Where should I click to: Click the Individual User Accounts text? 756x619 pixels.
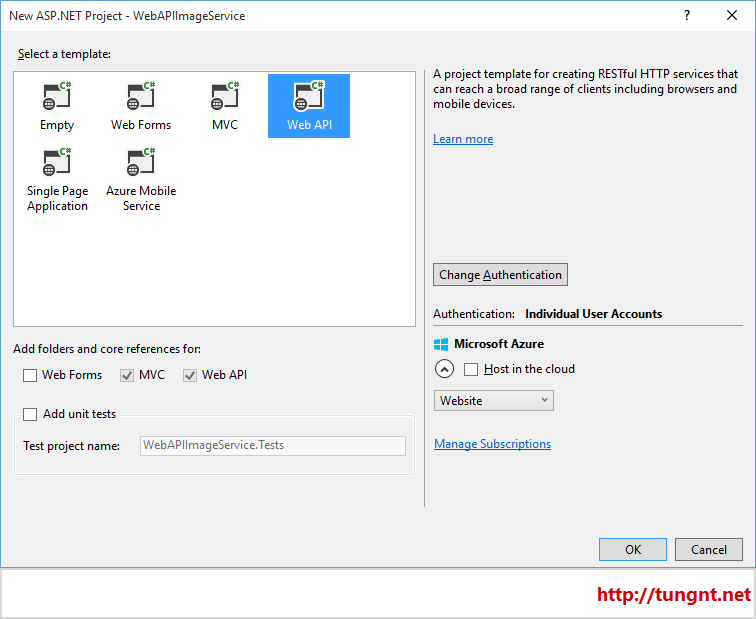point(594,314)
